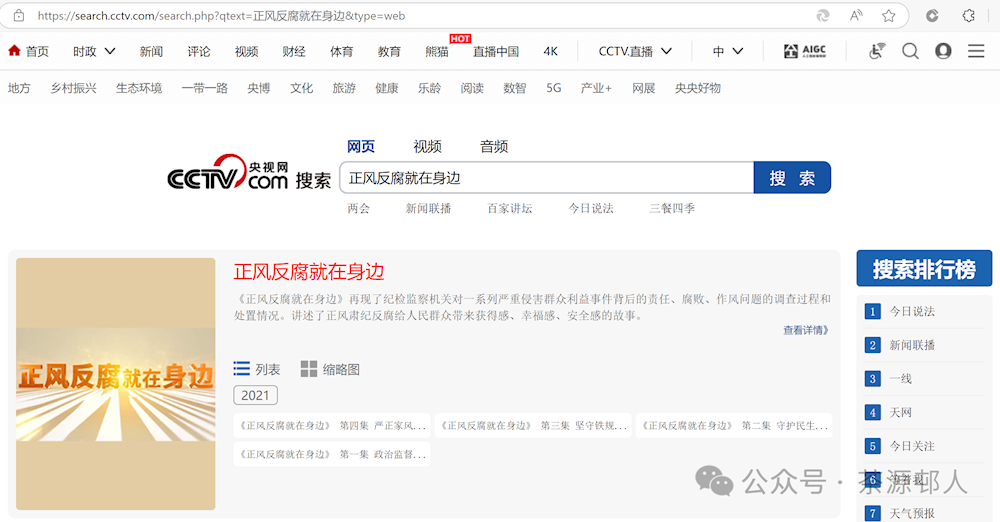Select the 音频 search tab
This screenshot has height=522, width=1000.
coord(494,146)
